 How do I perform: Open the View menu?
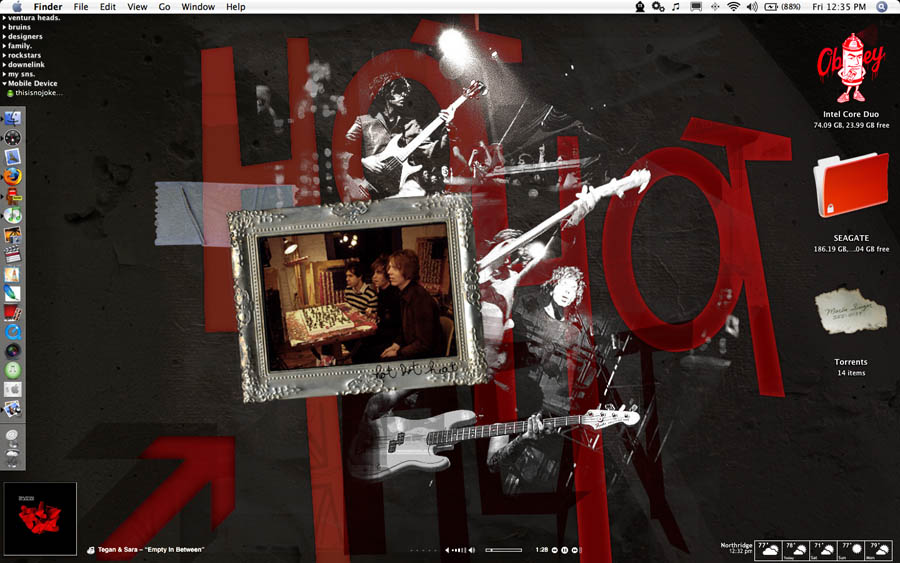click(x=137, y=7)
